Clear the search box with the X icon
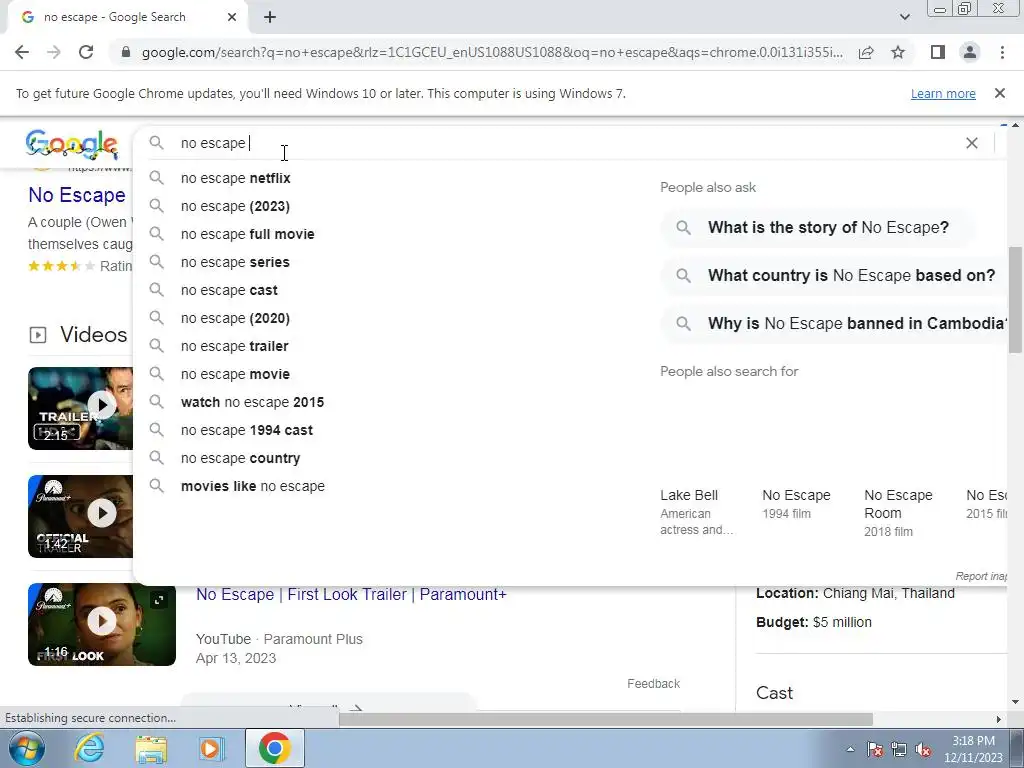This screenshot has width=1024, height=768. point(972,143)
